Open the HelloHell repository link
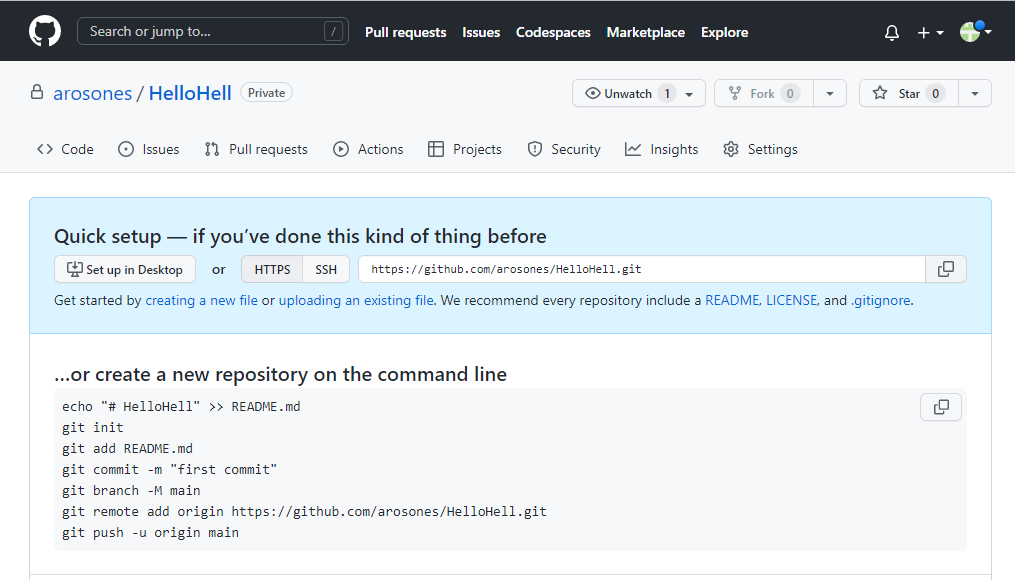 [190, 93]
